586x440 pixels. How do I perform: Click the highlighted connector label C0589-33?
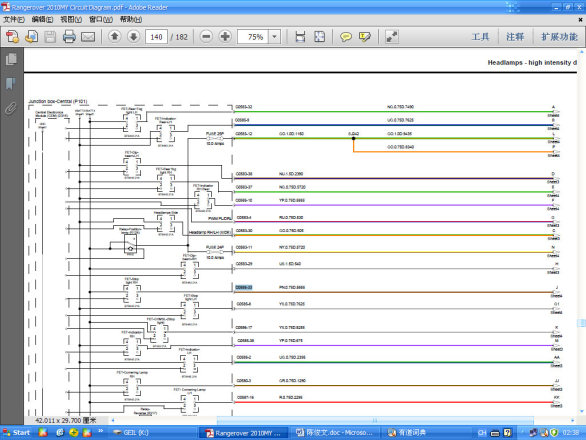pos(244,287)
